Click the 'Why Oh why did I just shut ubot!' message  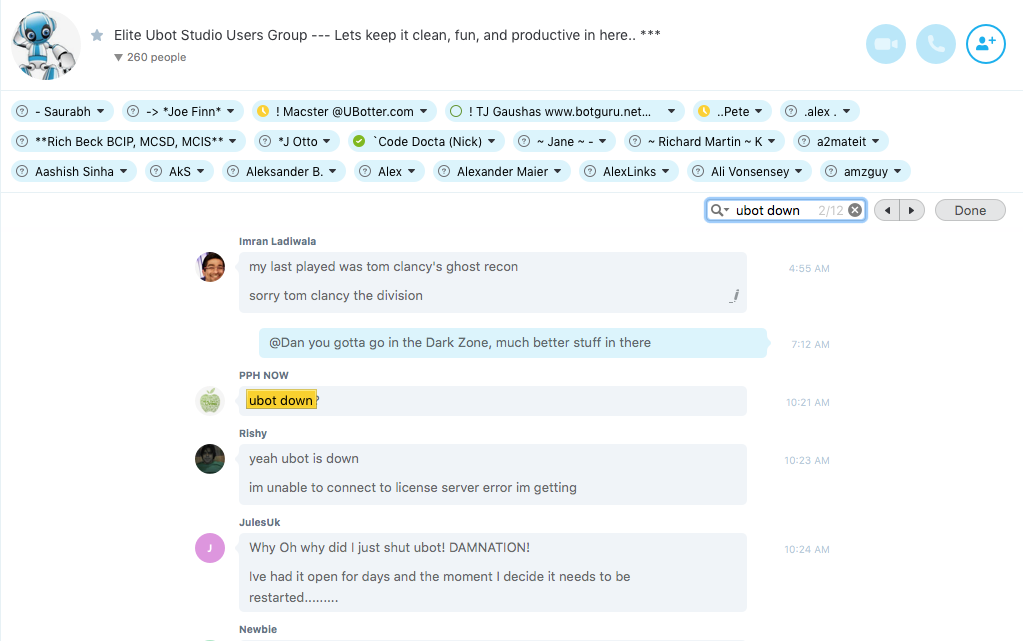tap(389, 548)
